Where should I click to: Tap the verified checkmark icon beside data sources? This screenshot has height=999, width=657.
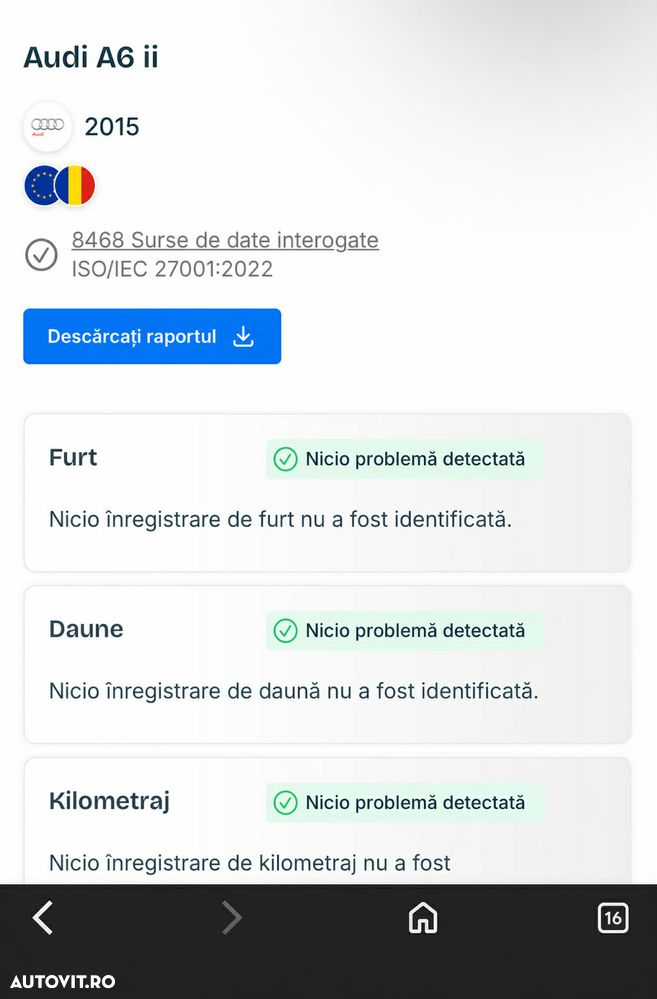(41, 254)
